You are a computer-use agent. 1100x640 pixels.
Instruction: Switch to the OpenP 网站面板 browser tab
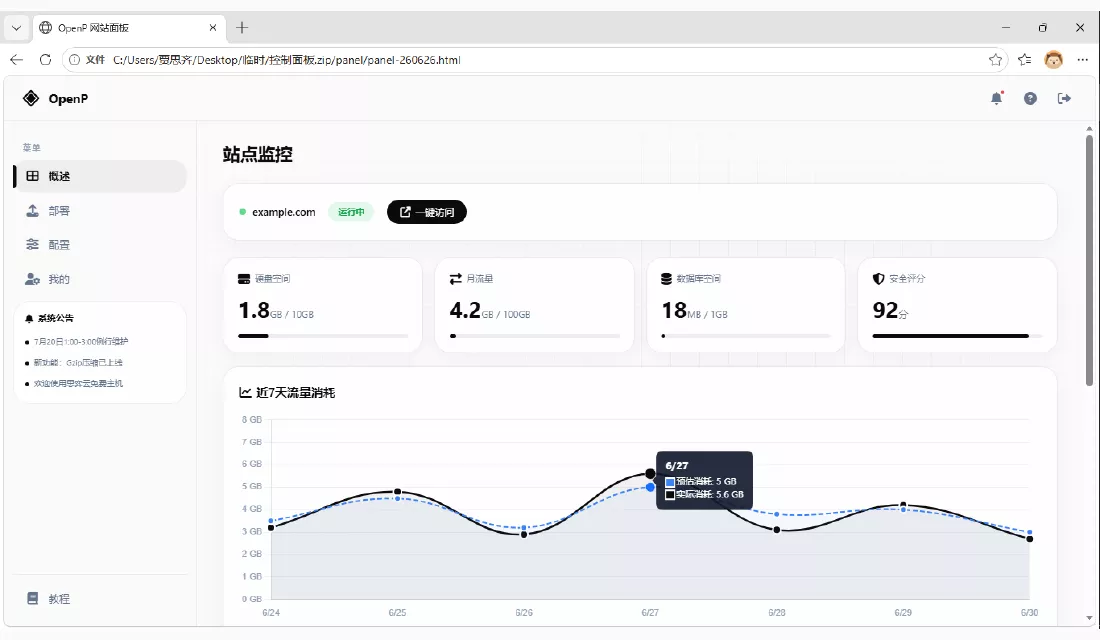pos(128,27)
